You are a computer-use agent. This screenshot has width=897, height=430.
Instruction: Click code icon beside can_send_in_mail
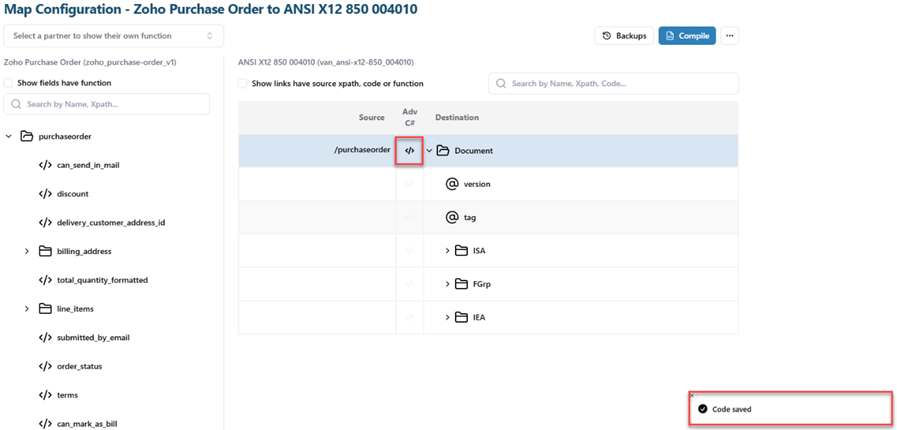[45, 165]
